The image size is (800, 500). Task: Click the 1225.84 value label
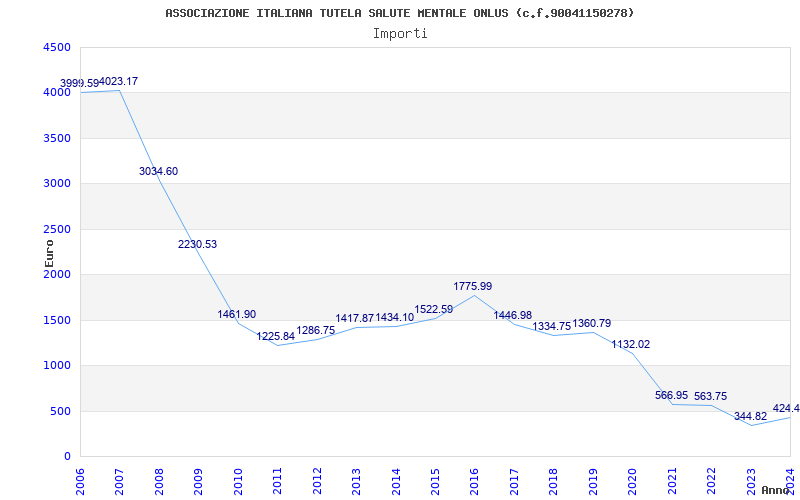tap(276, 337)
